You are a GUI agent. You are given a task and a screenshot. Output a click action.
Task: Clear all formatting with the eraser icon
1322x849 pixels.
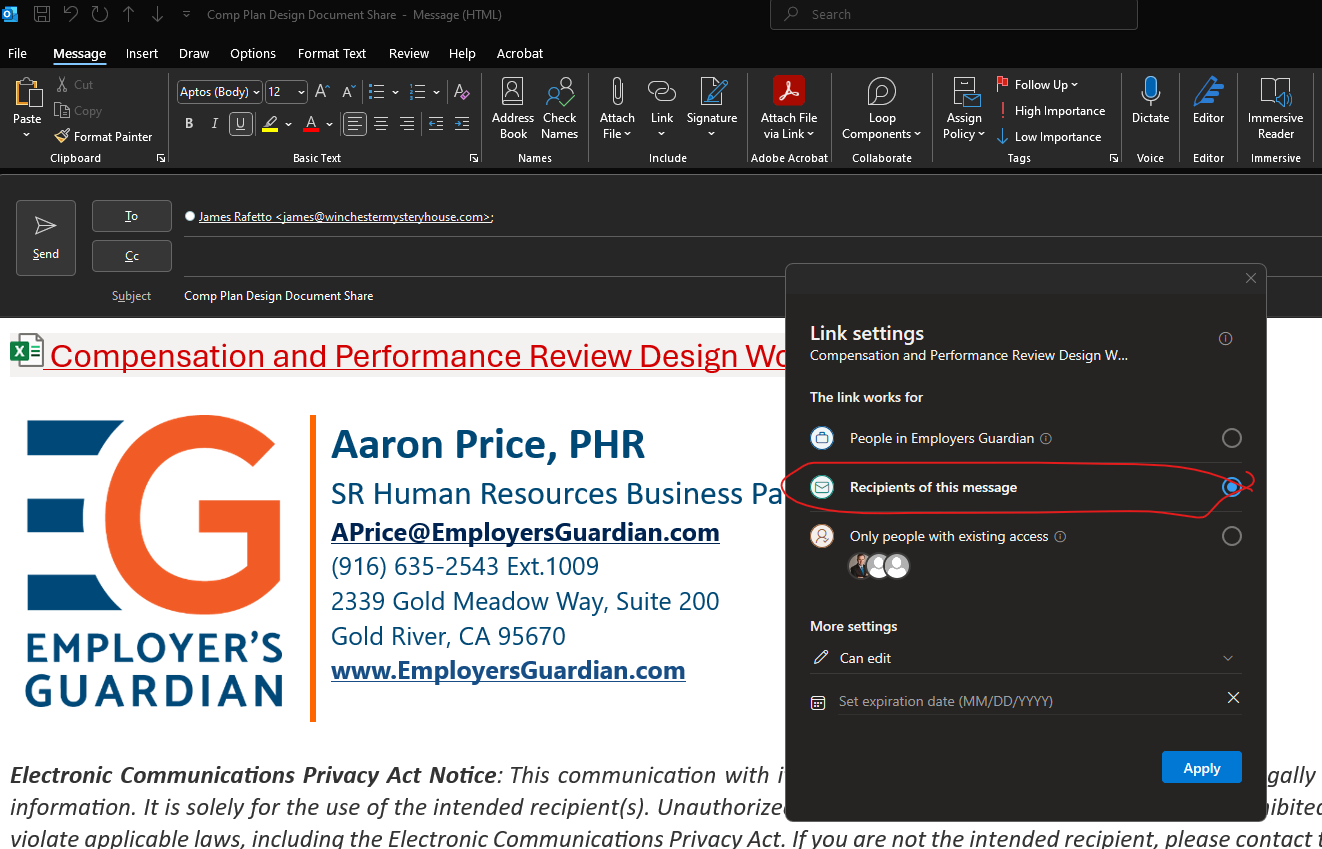pyautogui.click(x=462, y=92)
